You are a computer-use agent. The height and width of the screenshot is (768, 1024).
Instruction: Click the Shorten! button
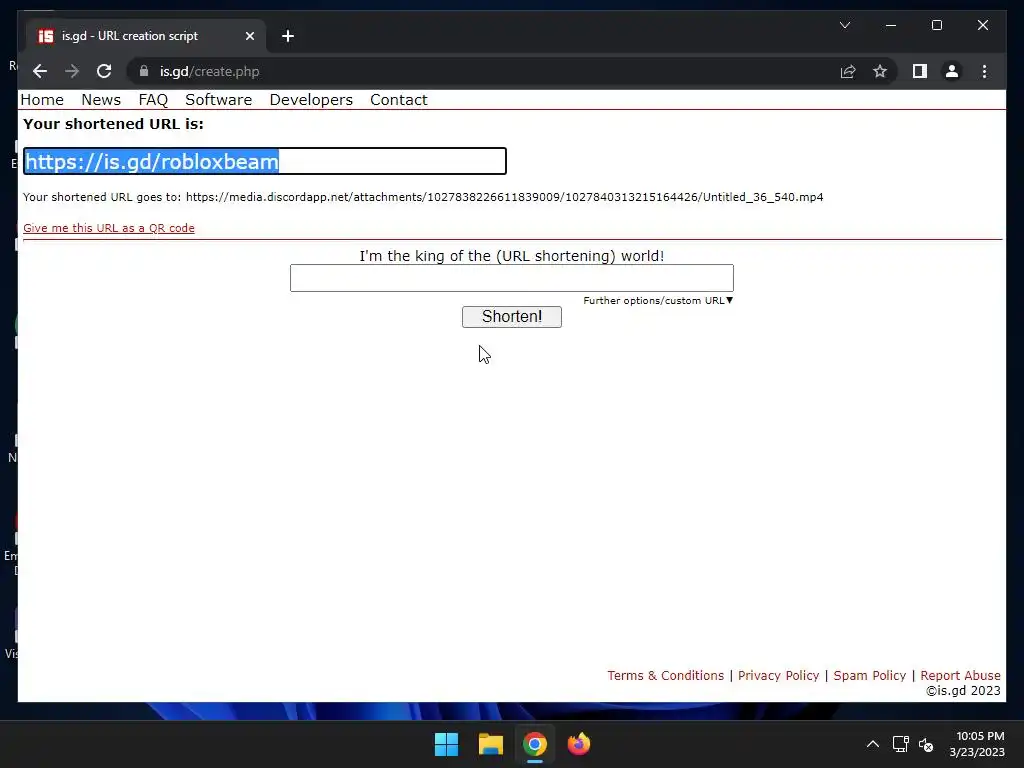click(x=511, y=317)
